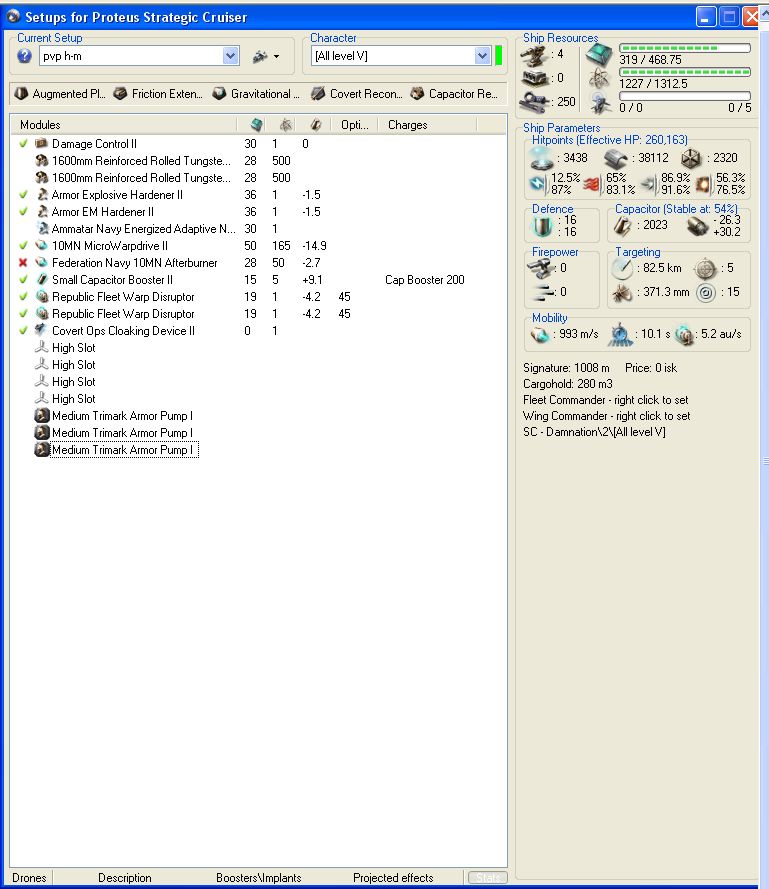769x889 pixels.
Task: Select the Cap Booster 200 charge
Action: point(425,280)
